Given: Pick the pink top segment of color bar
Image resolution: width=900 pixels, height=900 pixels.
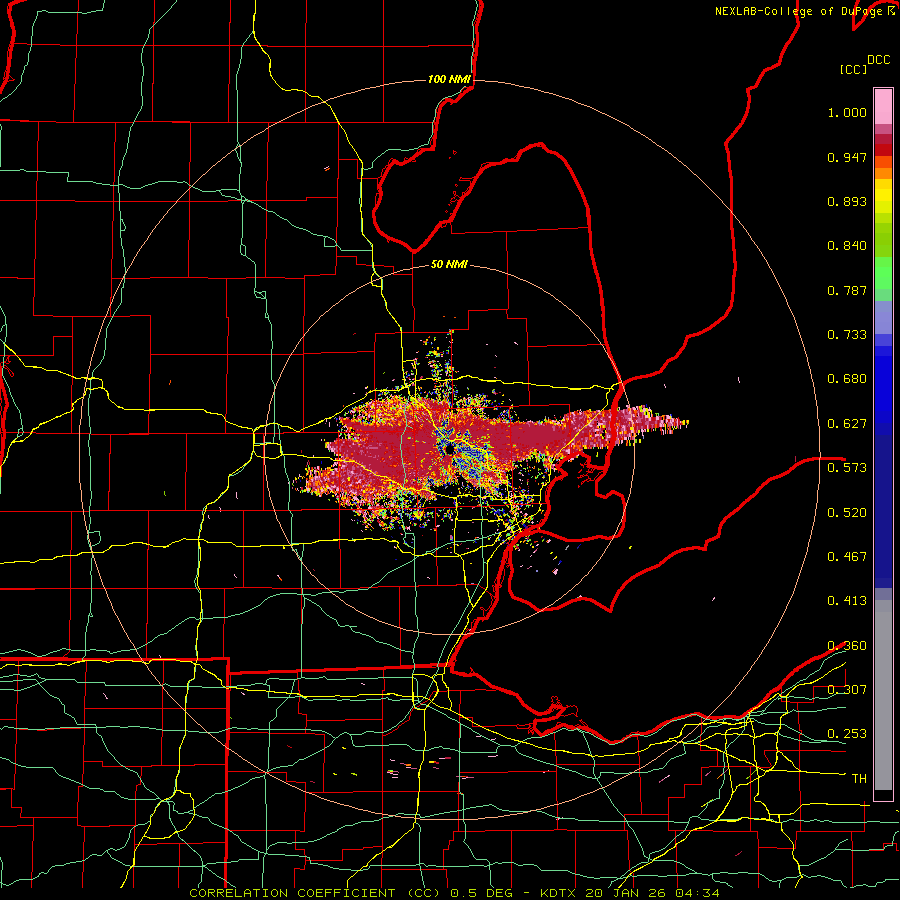Looking at the screenshot, I should point(883,106).
